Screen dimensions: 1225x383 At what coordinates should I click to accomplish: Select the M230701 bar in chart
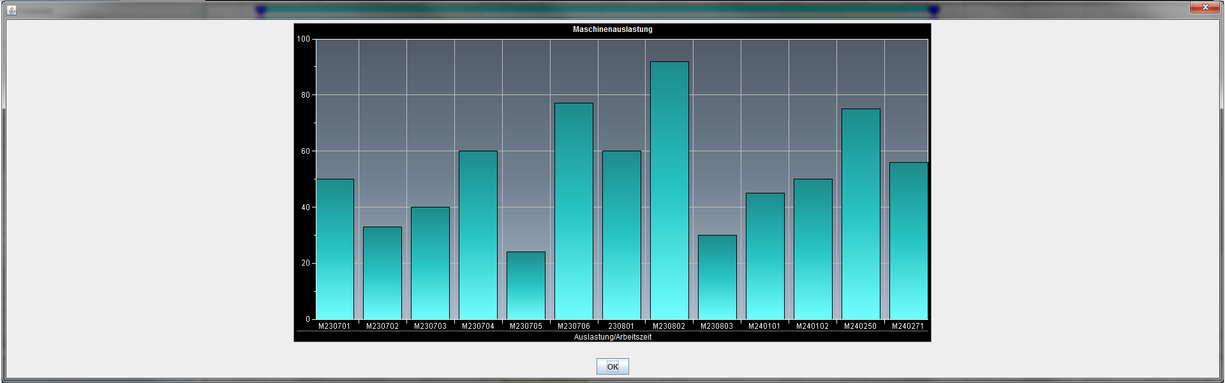[x=335, y=249]
